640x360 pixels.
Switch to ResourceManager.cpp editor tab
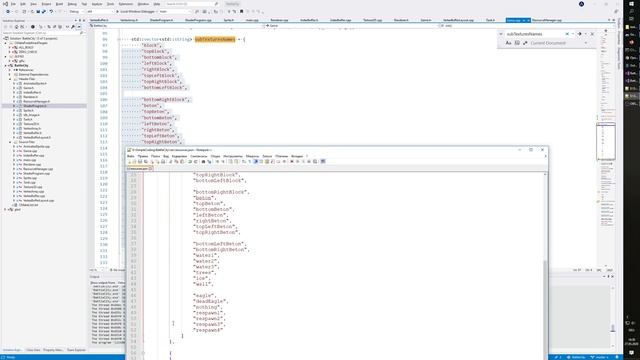tap(547, 20)
